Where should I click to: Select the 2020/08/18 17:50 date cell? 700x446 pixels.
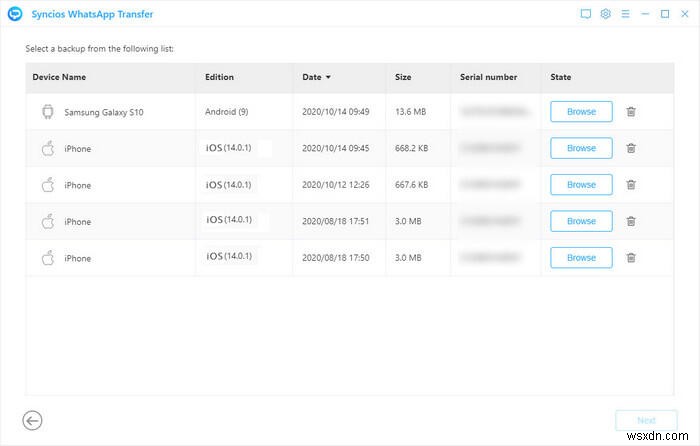click(x=336, y=258)
